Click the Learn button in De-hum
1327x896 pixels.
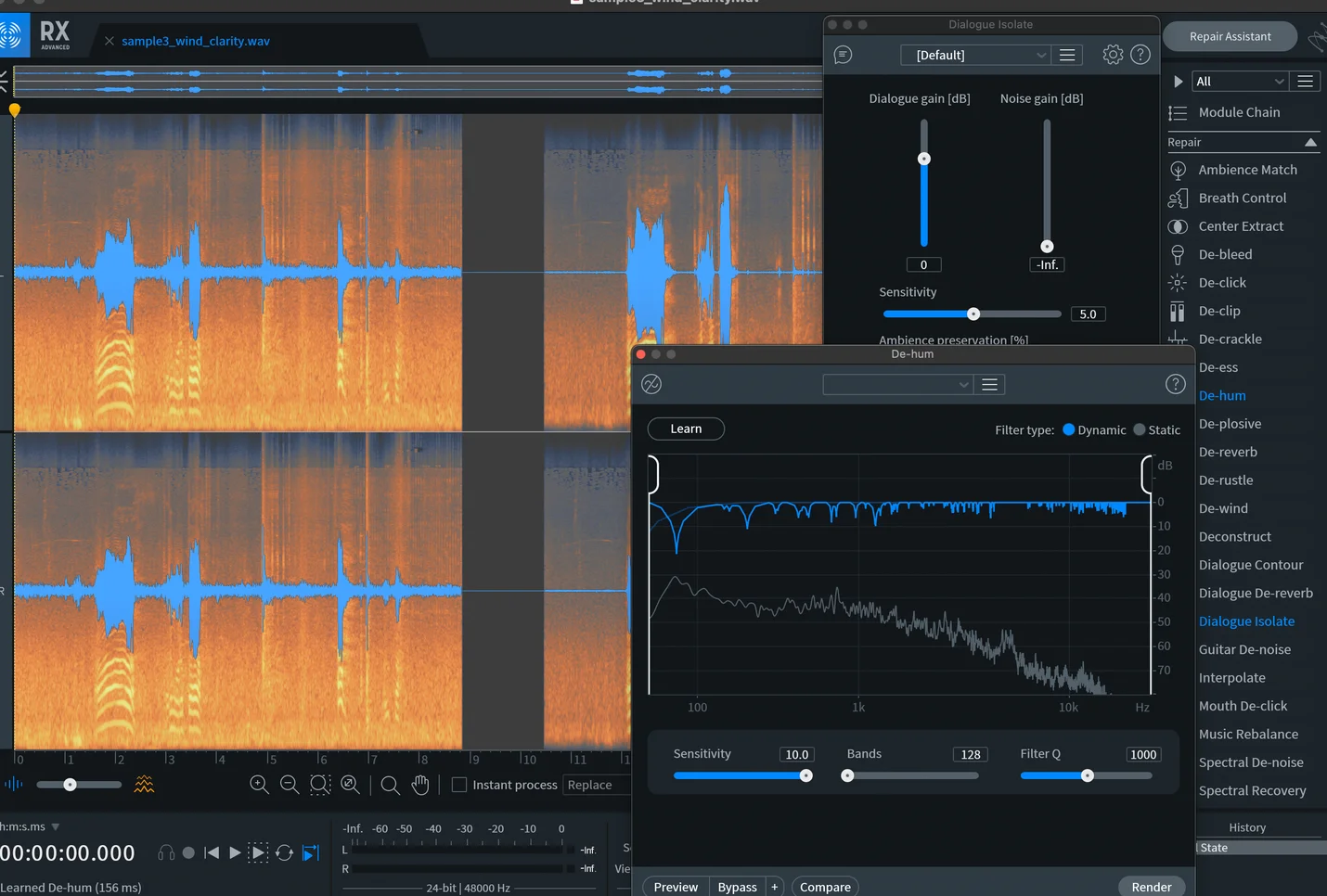pos(686,429)
